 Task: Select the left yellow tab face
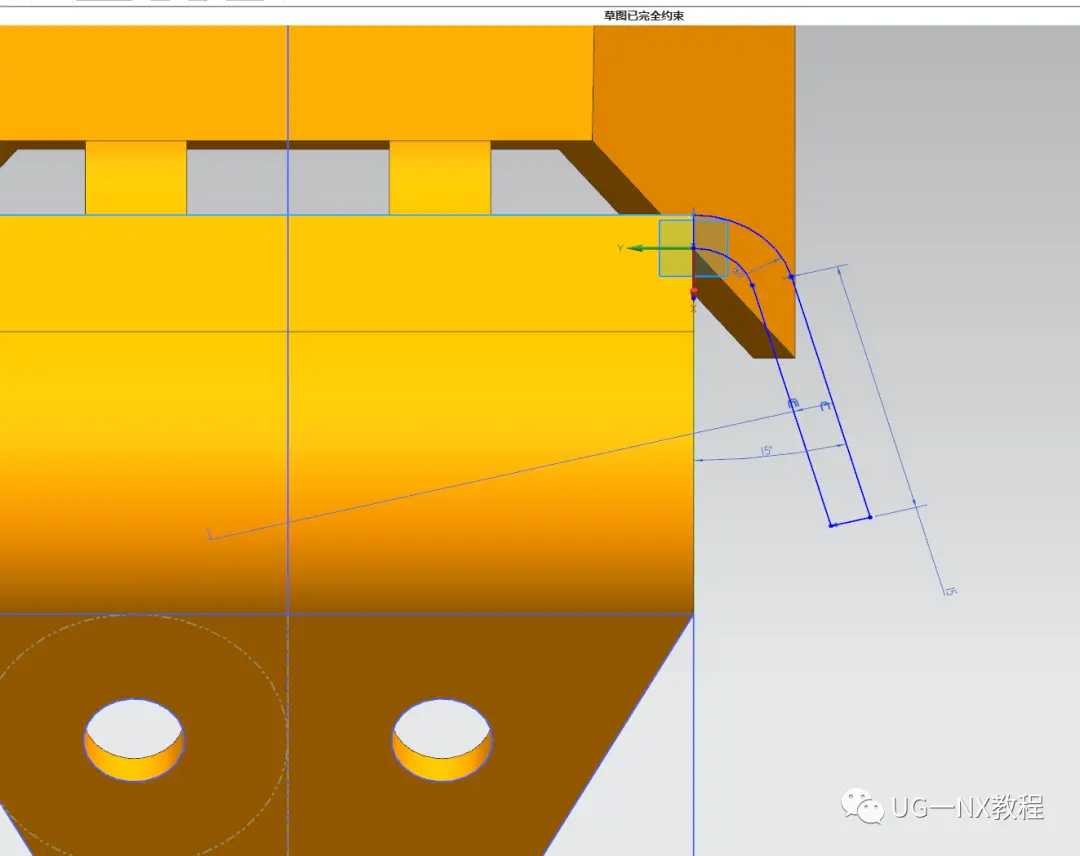[136, 178]
